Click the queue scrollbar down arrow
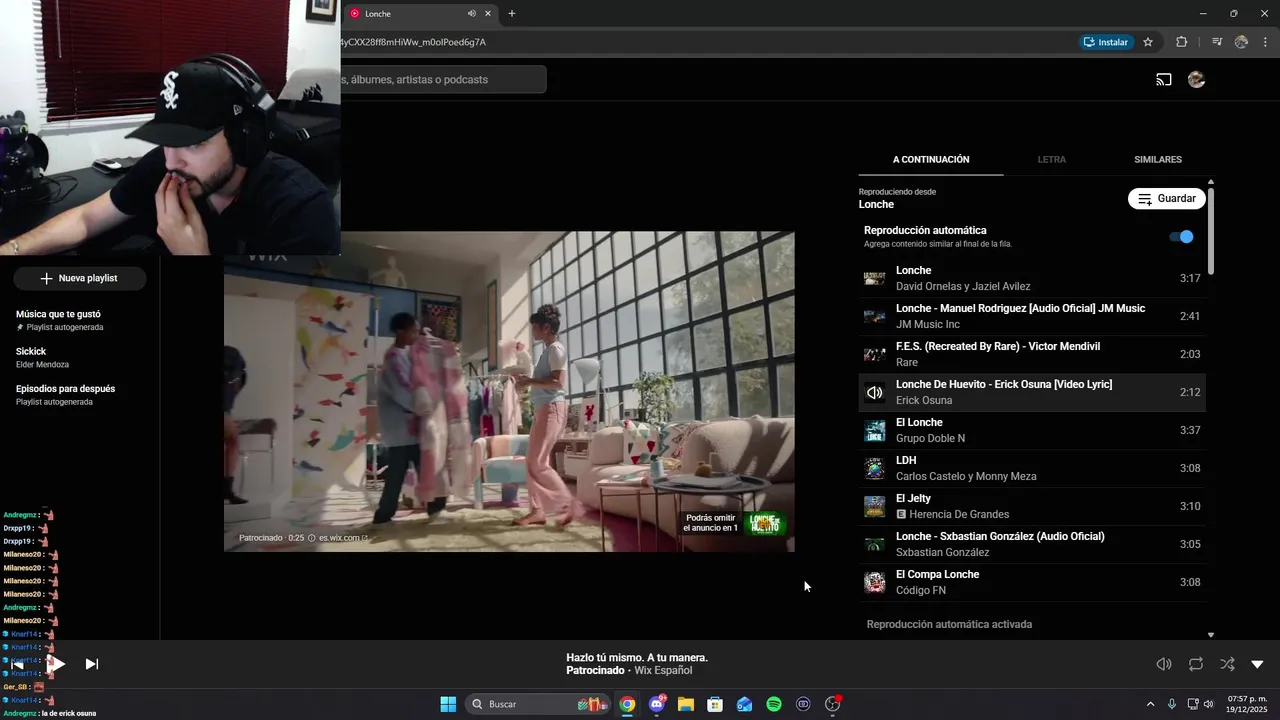Screen dimensions: 1280x720 click(1211, 635)
